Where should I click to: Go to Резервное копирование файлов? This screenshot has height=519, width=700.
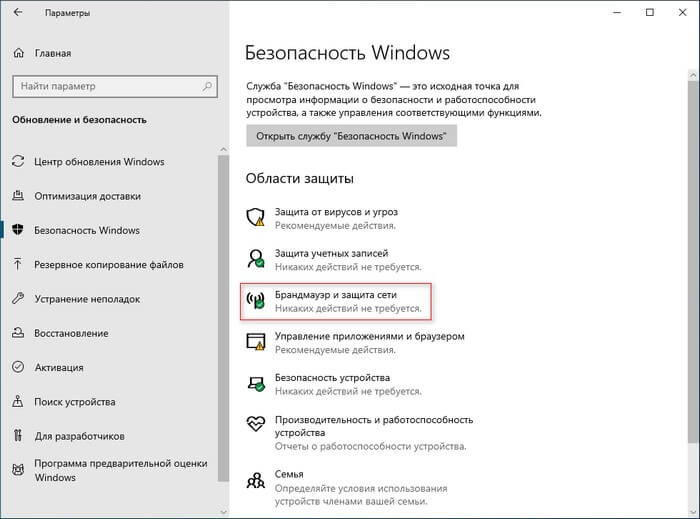109,265
